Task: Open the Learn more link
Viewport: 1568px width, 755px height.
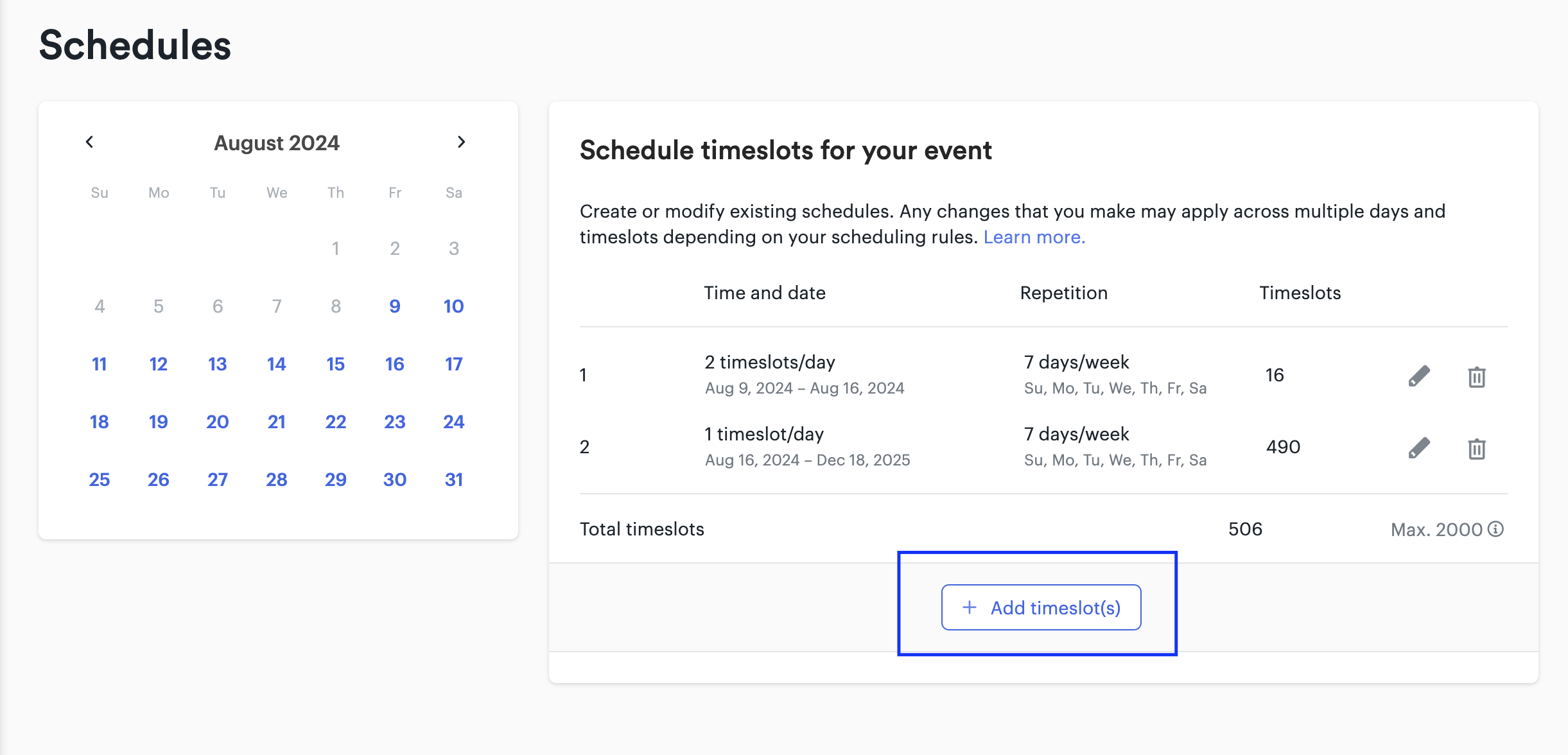Action: point(1034,237)
